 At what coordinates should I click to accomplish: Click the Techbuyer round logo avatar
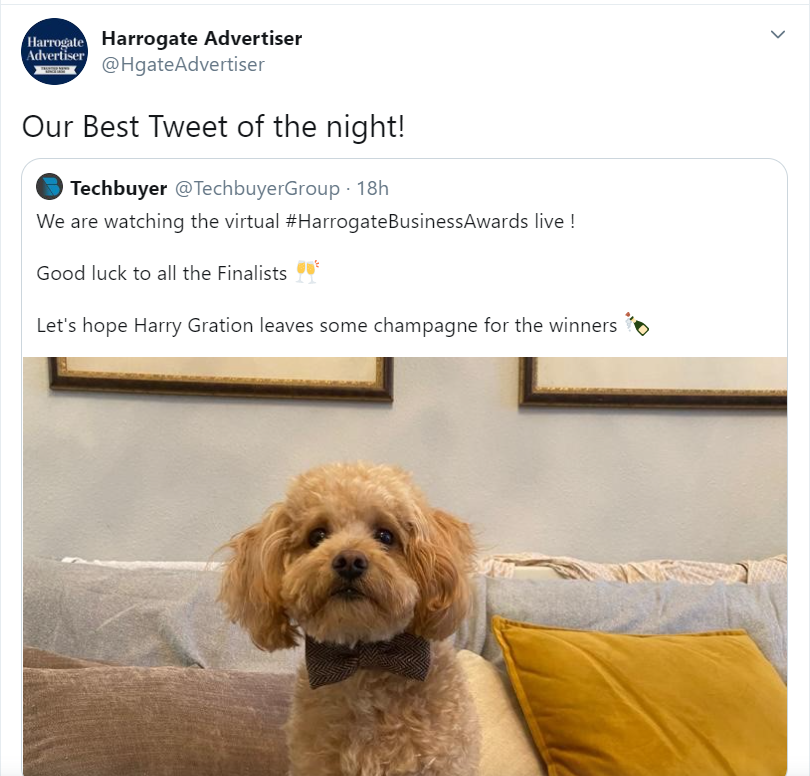coord(50,187)
